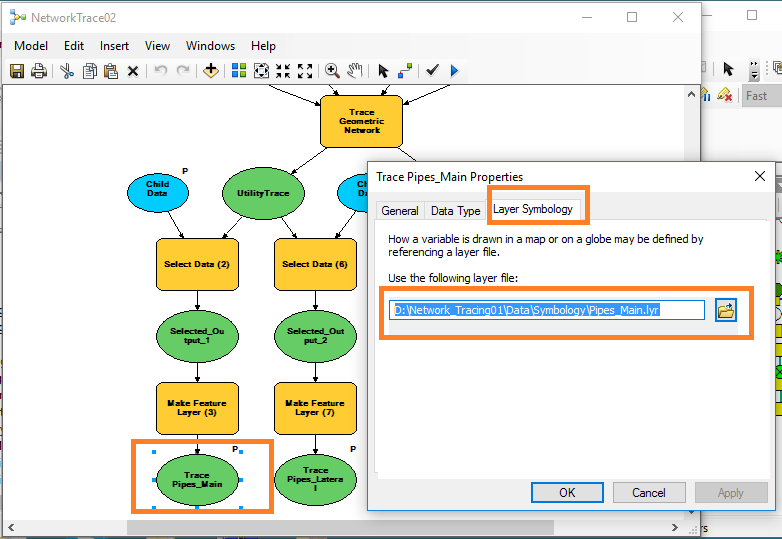Select the Make Feature Layer (7) tool
Screen dimensions: 782x539
click(315, 408)
